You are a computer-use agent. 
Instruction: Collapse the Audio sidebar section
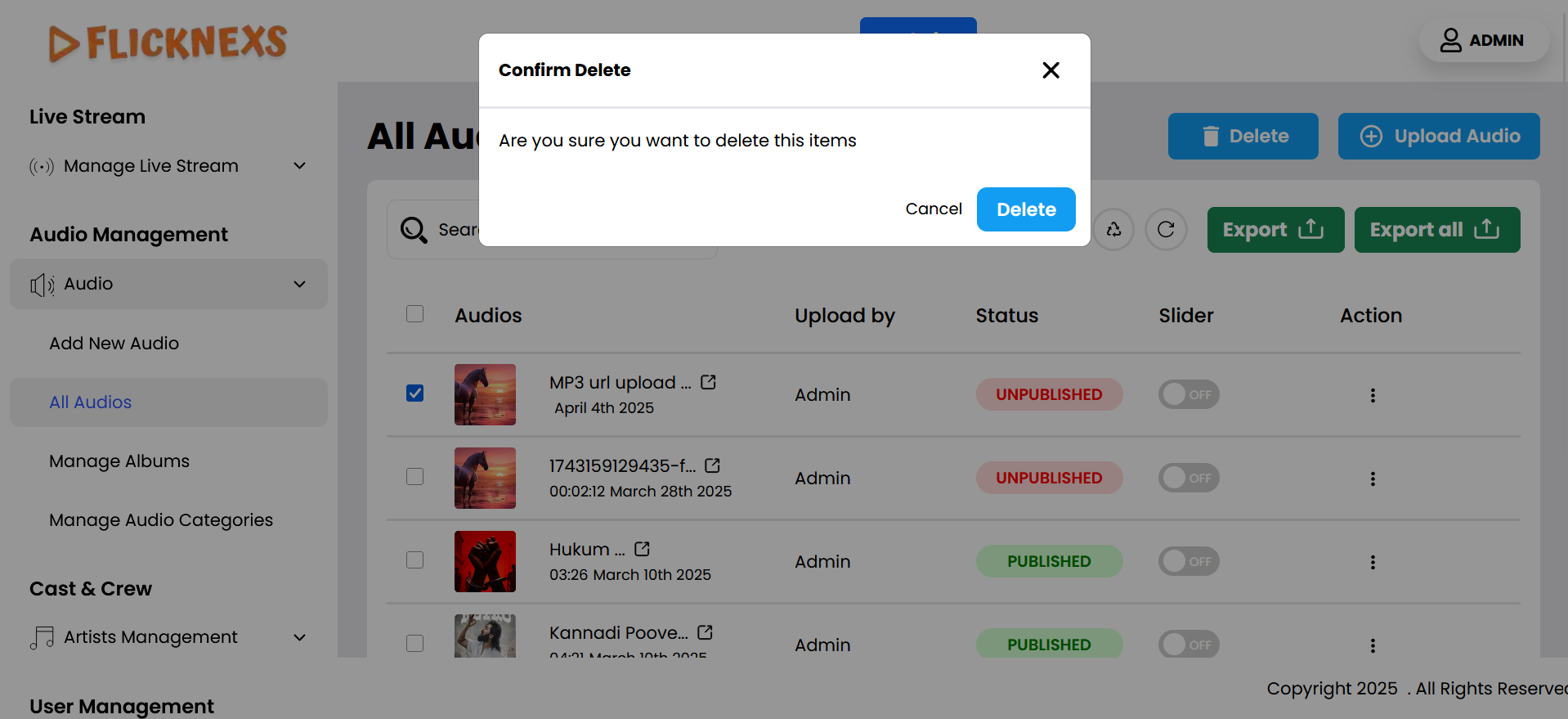300,284
